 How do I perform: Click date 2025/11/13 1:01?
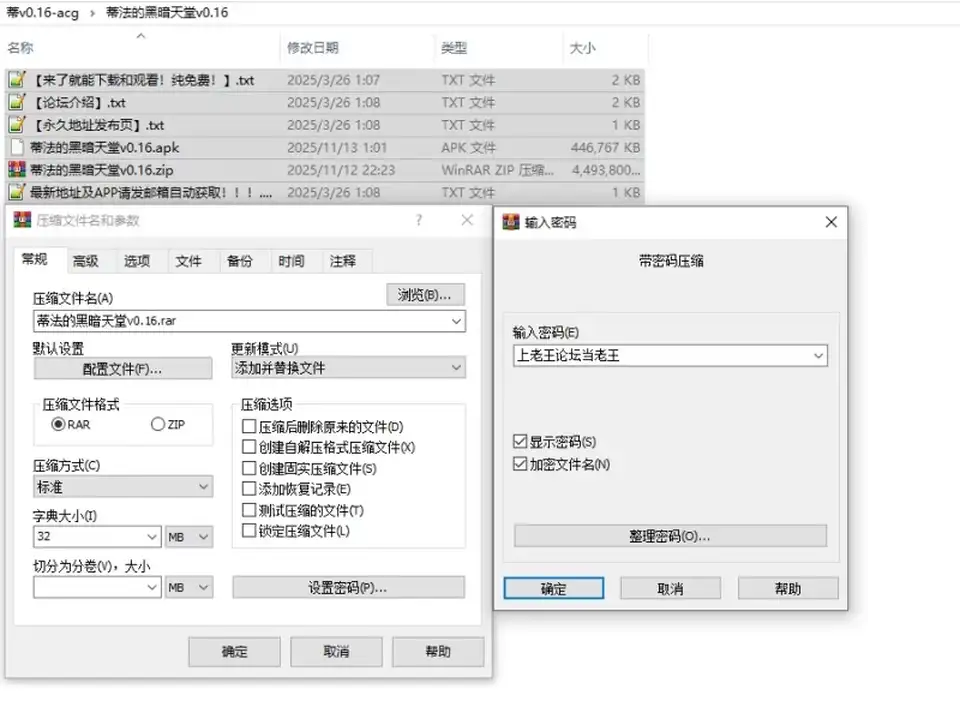337,147
